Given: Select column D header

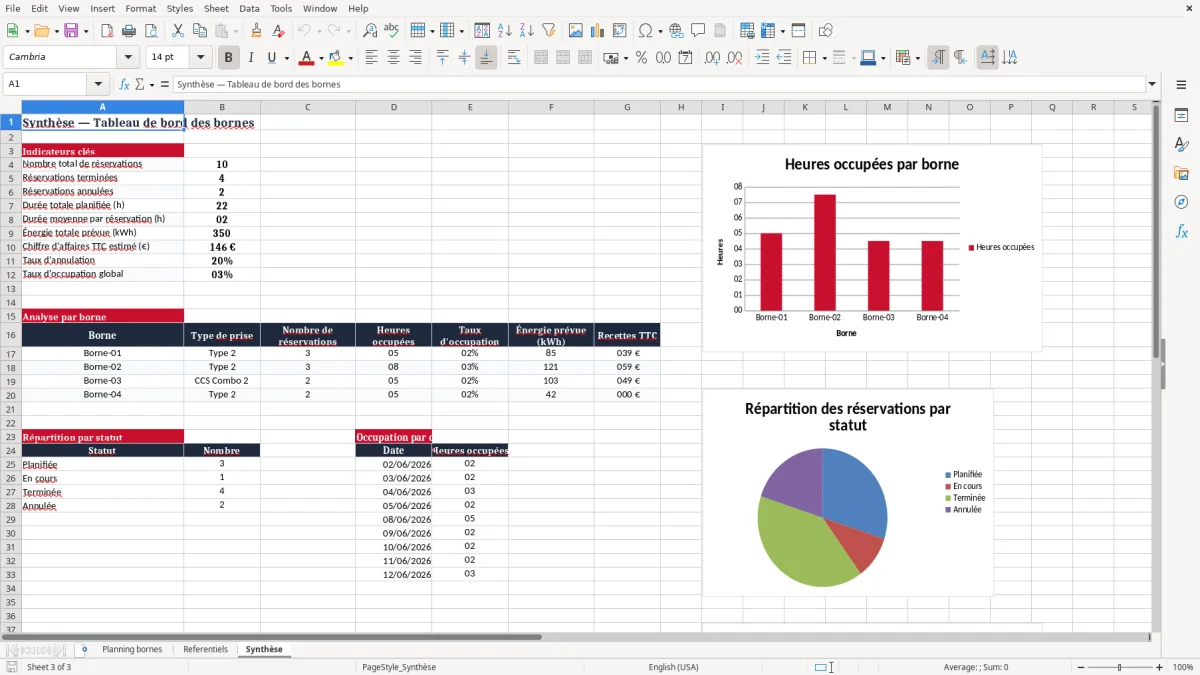Looking at the screenshot, I should pyautogui.click(x=393, y=107).
